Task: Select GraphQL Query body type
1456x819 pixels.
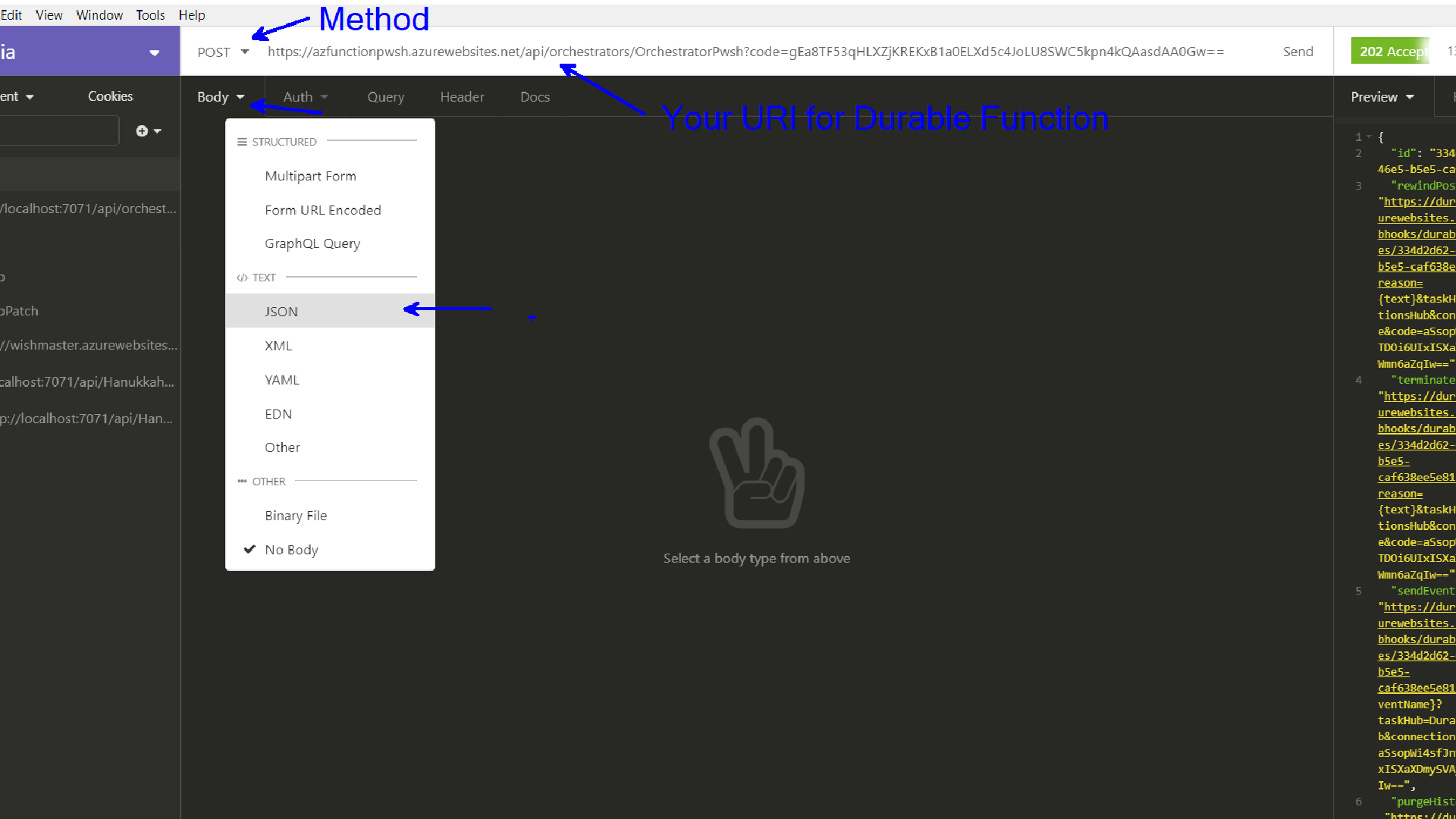Action: pos(312,243)
